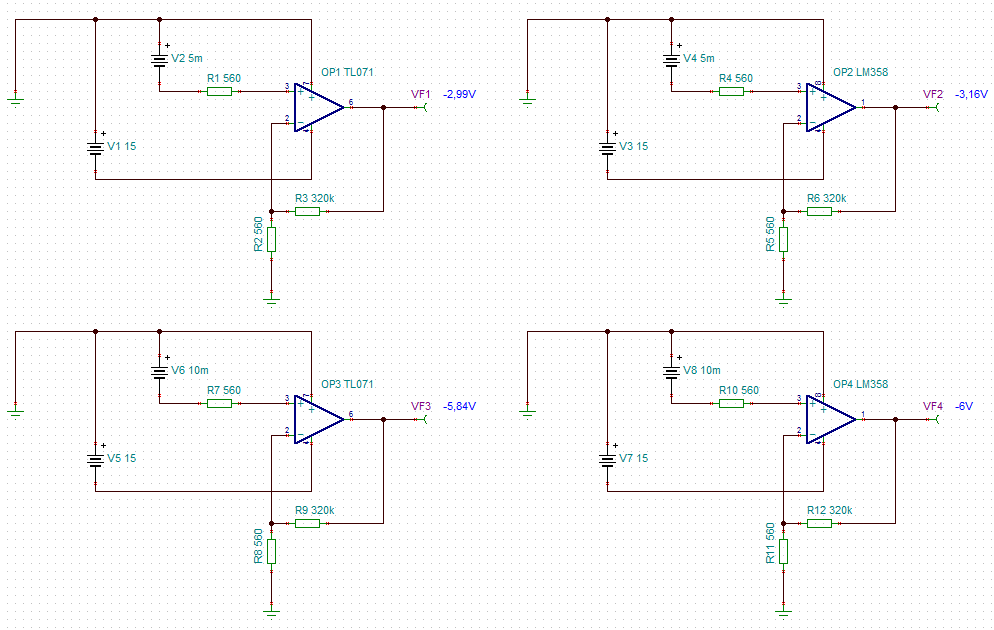
Task: Click the VF2 output label
Action: point(933,94)
